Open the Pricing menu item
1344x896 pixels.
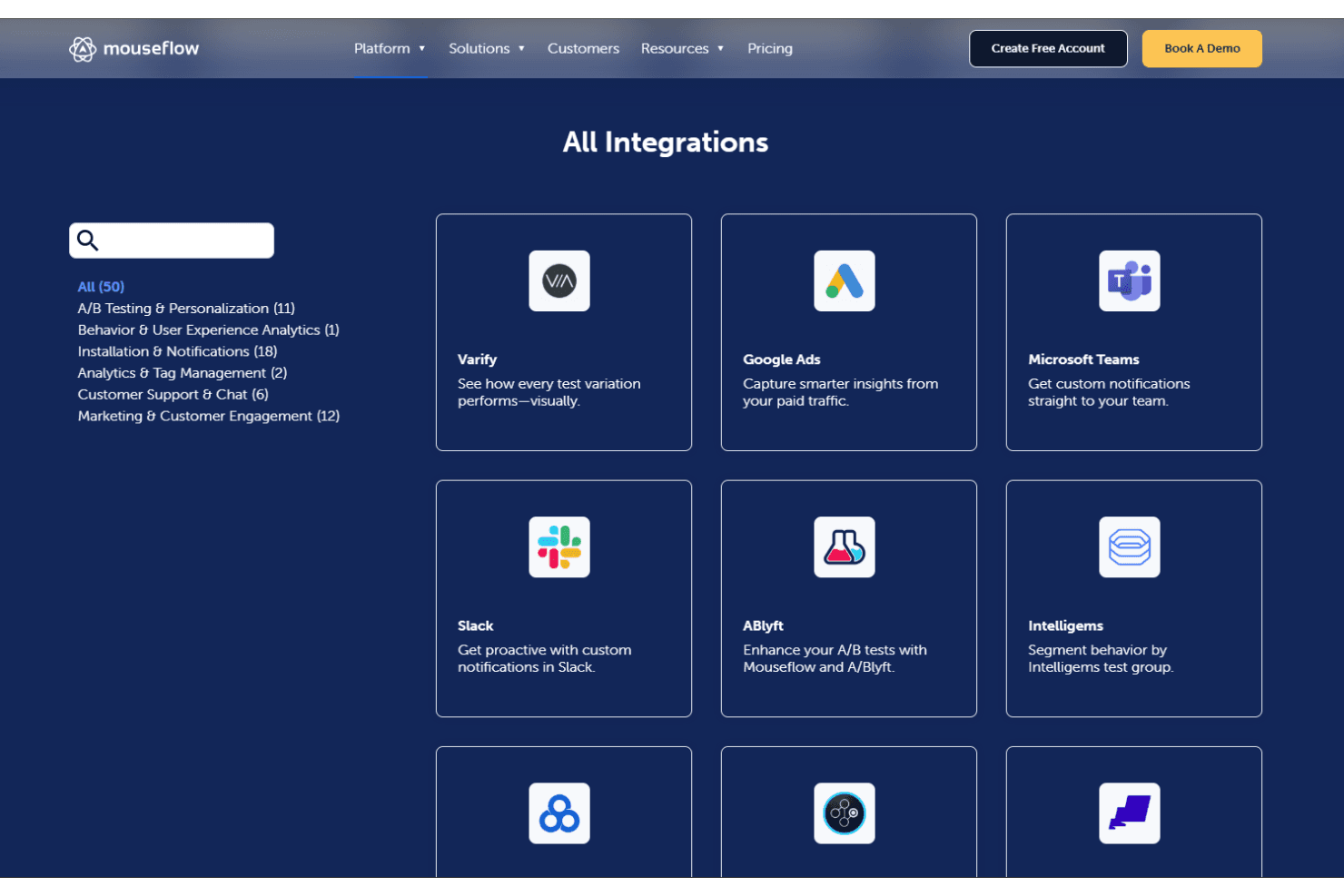pyautogui.click(x=770, y=49)
